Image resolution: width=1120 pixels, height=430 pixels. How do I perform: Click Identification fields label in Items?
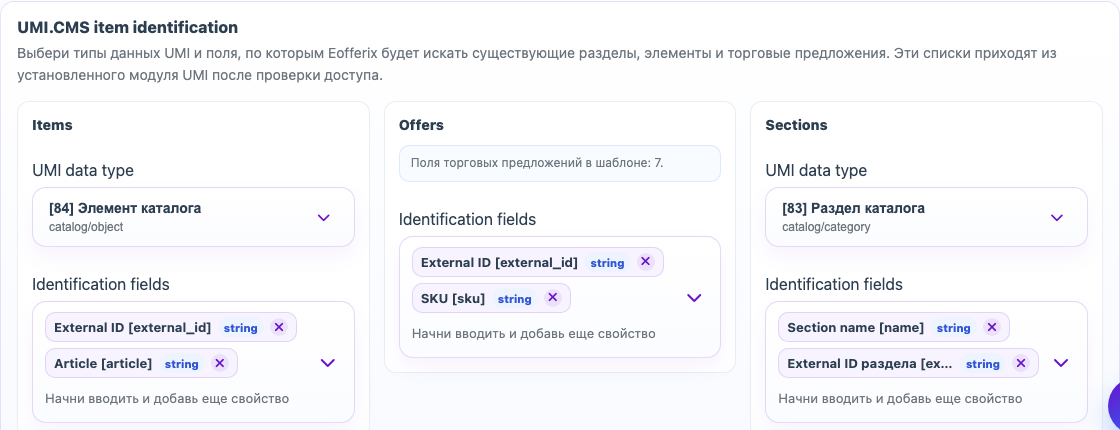point(101,284)
